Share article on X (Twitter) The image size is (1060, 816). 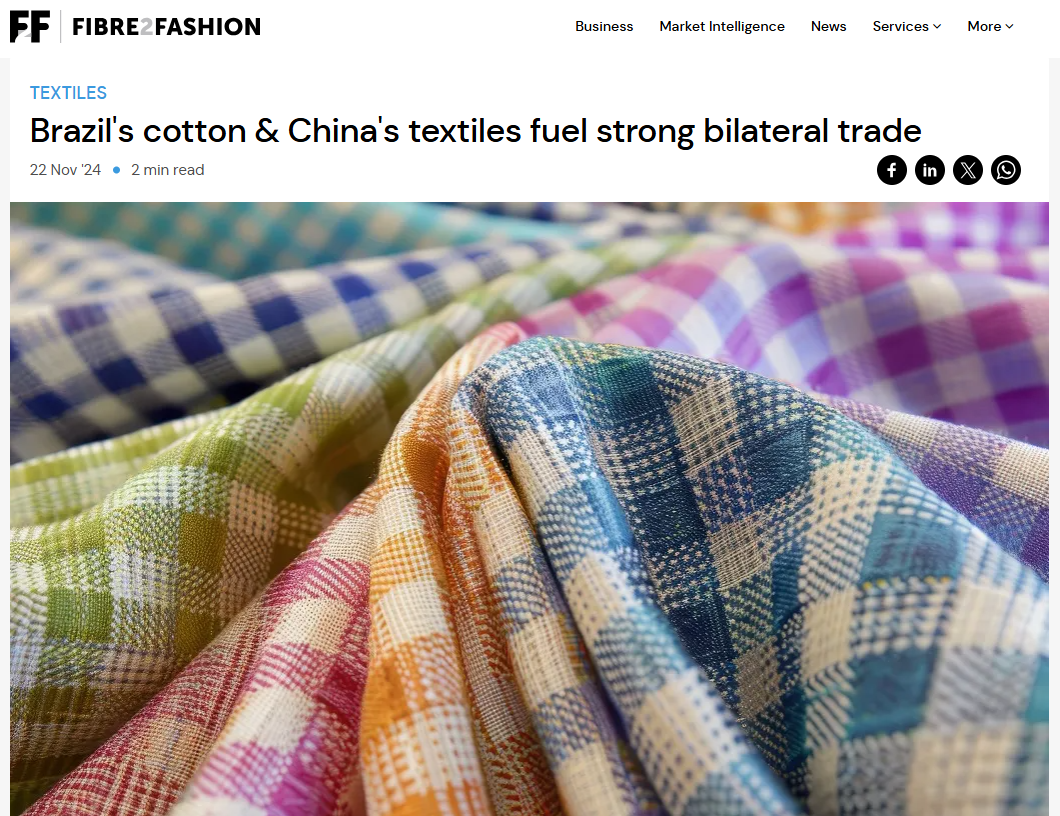tap(967, 170)
